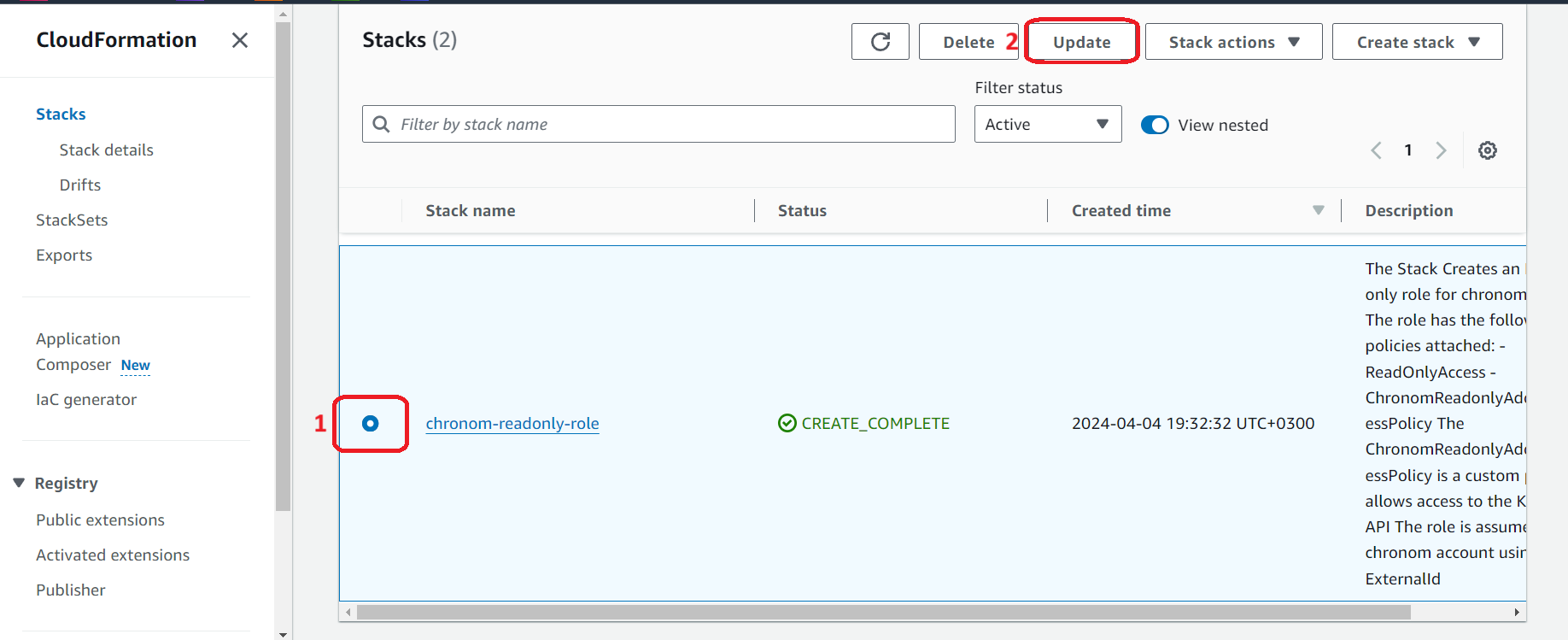Image resolution: width=1568 pixels, height=640 pixels.
Task: Open Stack details in sidebar
Action: (107, 150)
